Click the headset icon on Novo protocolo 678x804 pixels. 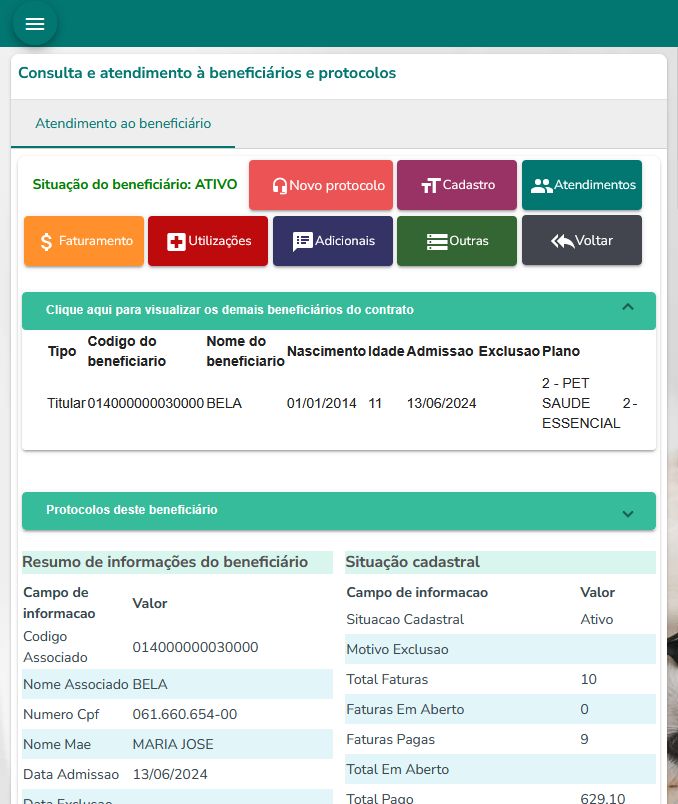click(x=280, y=186)
